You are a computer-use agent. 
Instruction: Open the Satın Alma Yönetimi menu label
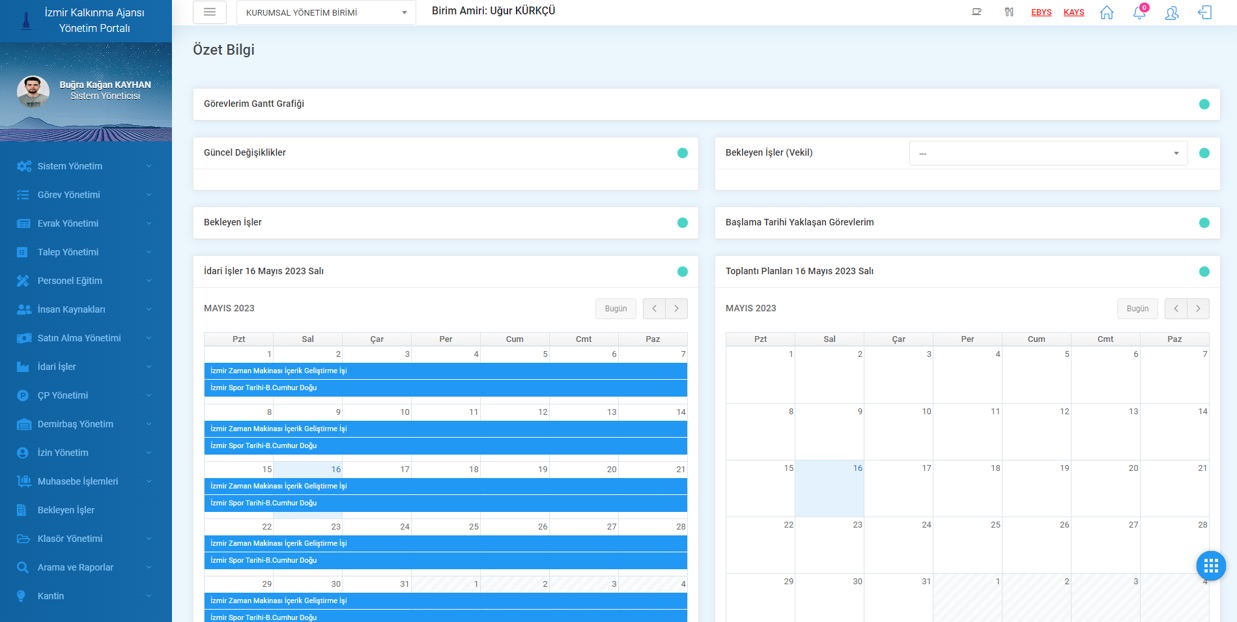coord(79,338)
